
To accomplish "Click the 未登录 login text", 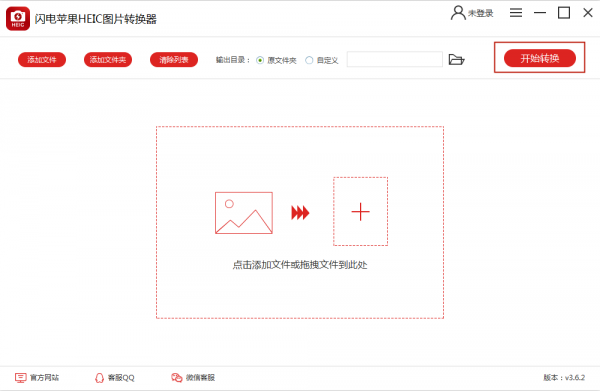I will coord(481,13).
